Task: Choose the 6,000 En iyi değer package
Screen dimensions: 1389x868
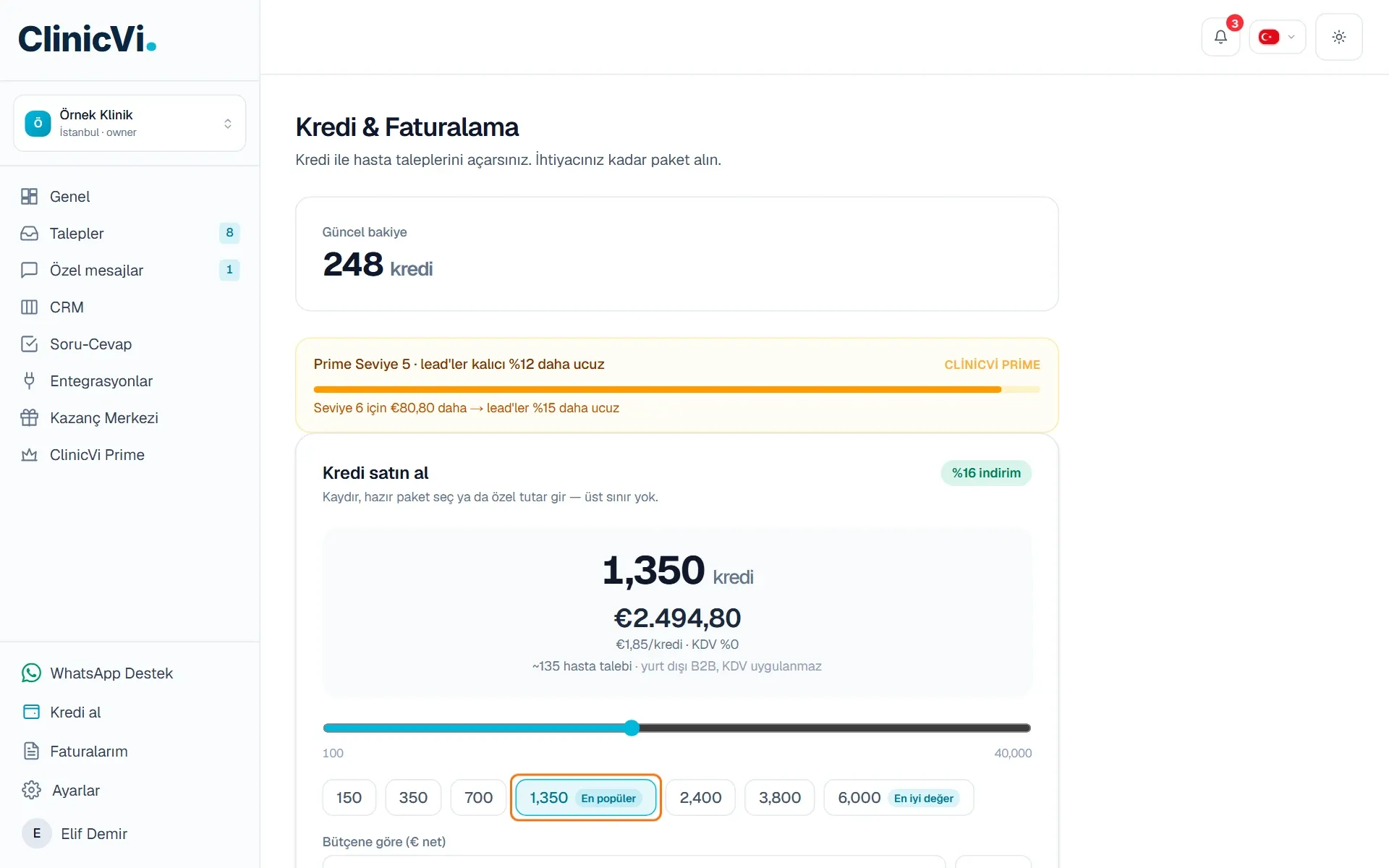Action: pos(899,798)
